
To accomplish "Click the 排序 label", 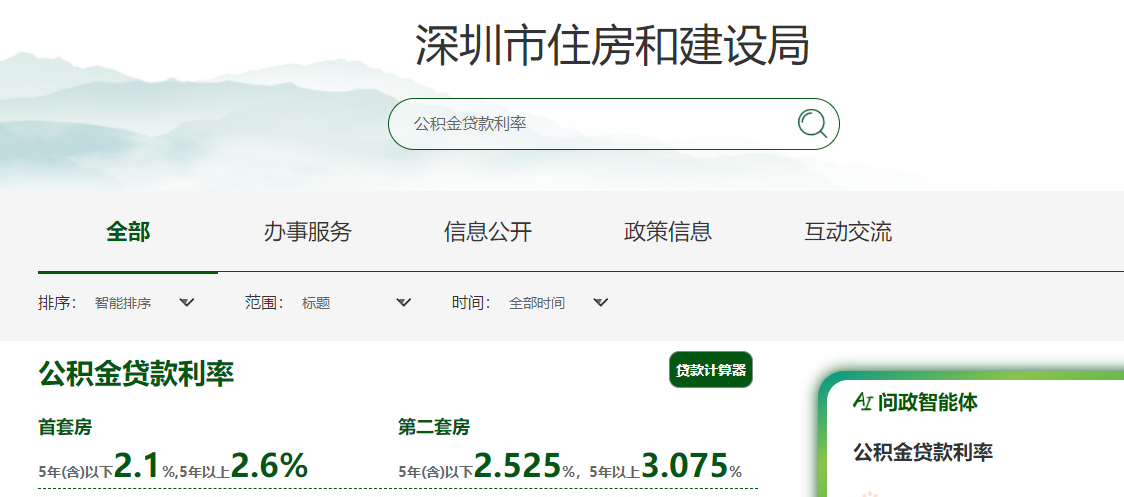I will (57, 303).
